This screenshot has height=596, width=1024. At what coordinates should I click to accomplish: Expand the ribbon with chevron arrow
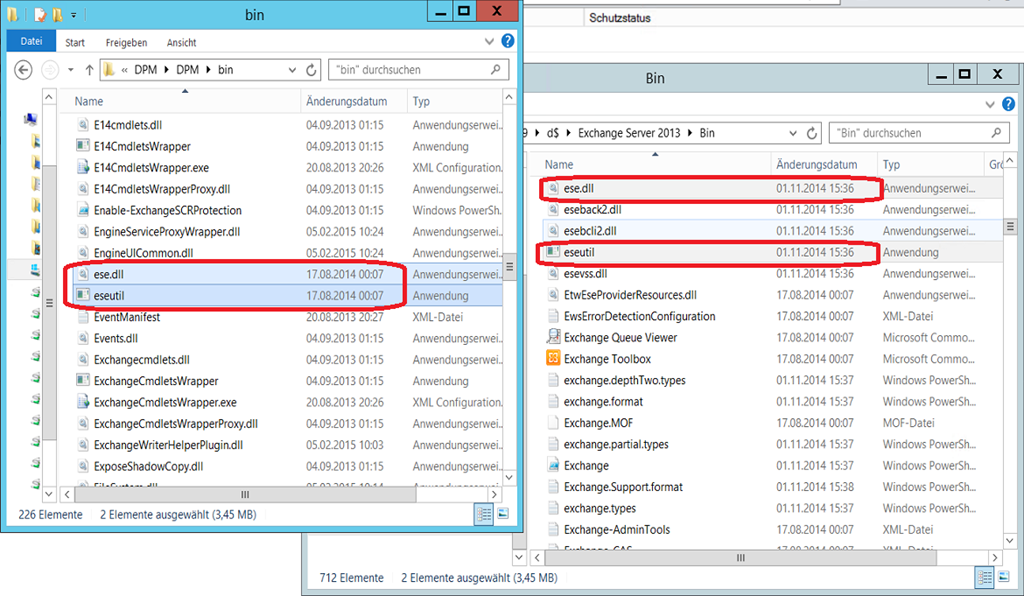pyautogui.click(x=489, y=42)
